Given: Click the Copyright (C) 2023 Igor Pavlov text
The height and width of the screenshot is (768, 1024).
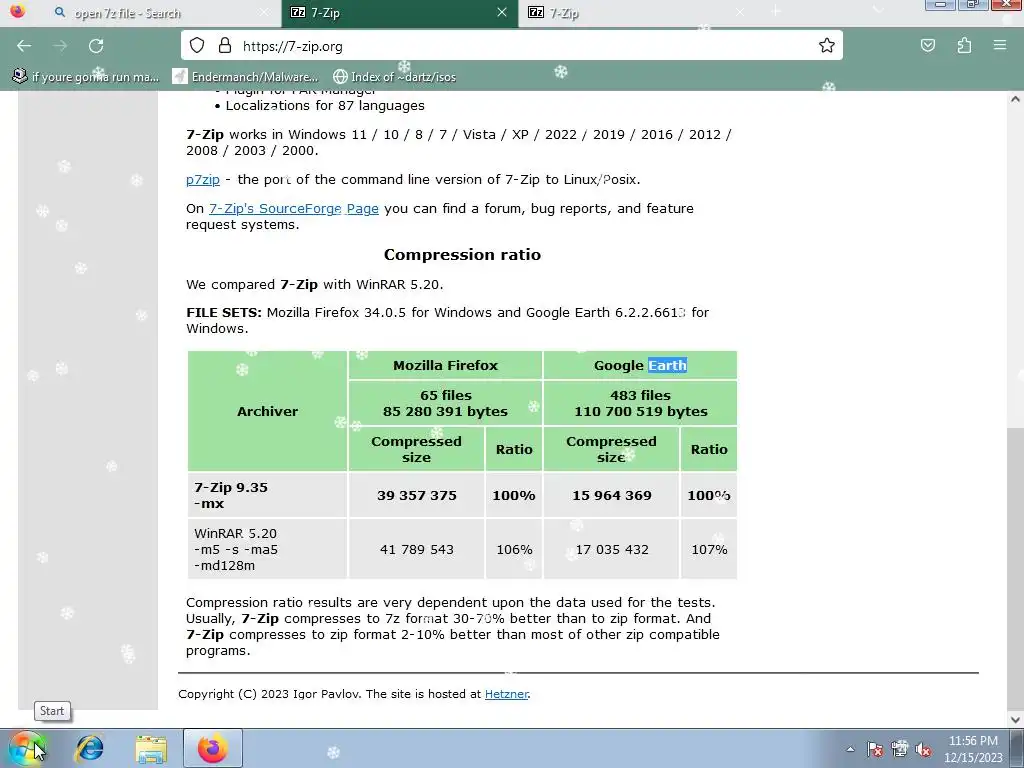Looking at the screenshot, I should pyautogui.click(x=269, y=694).
